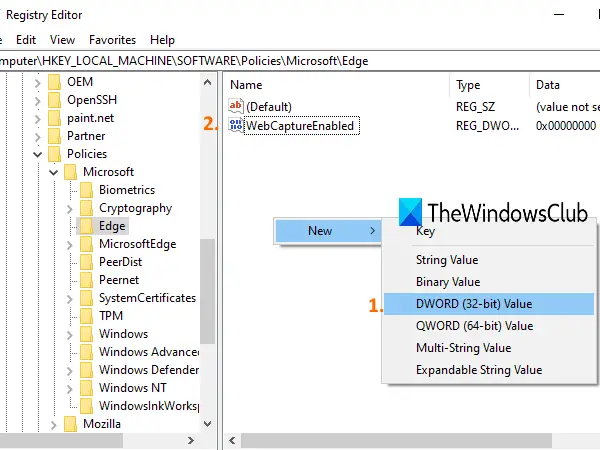Click the Edge folder icon

coord(86,226)
